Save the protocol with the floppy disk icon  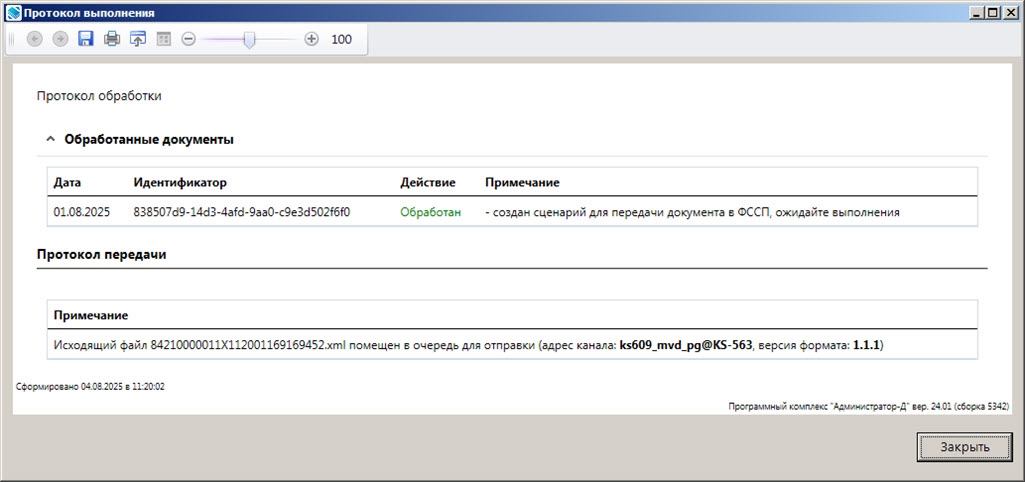tap(86, 39)
